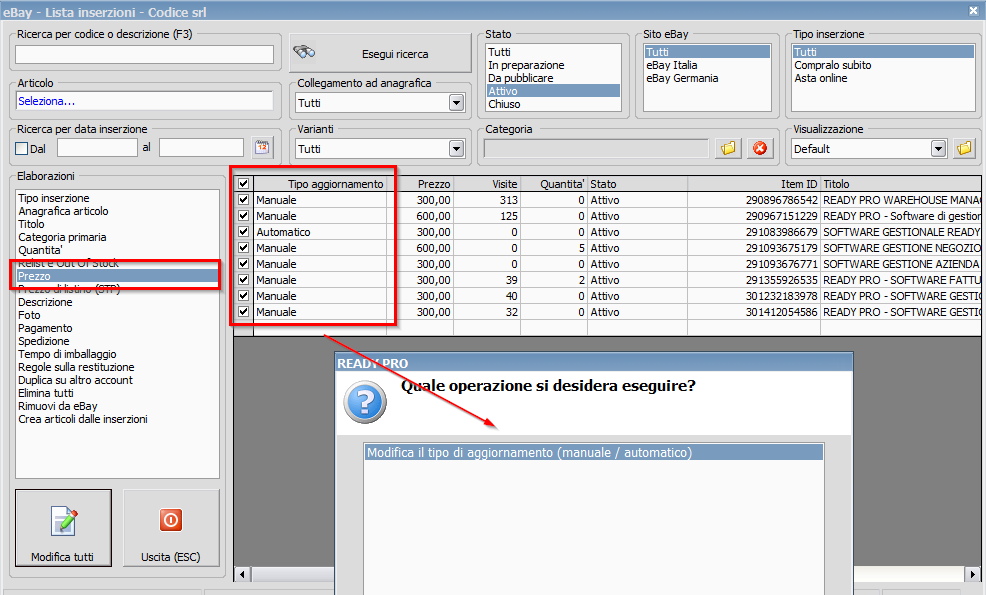Select Chiuso in the Stato list
Image resolution: width=986 pixels, height=595 pixels.
(553, 104)
